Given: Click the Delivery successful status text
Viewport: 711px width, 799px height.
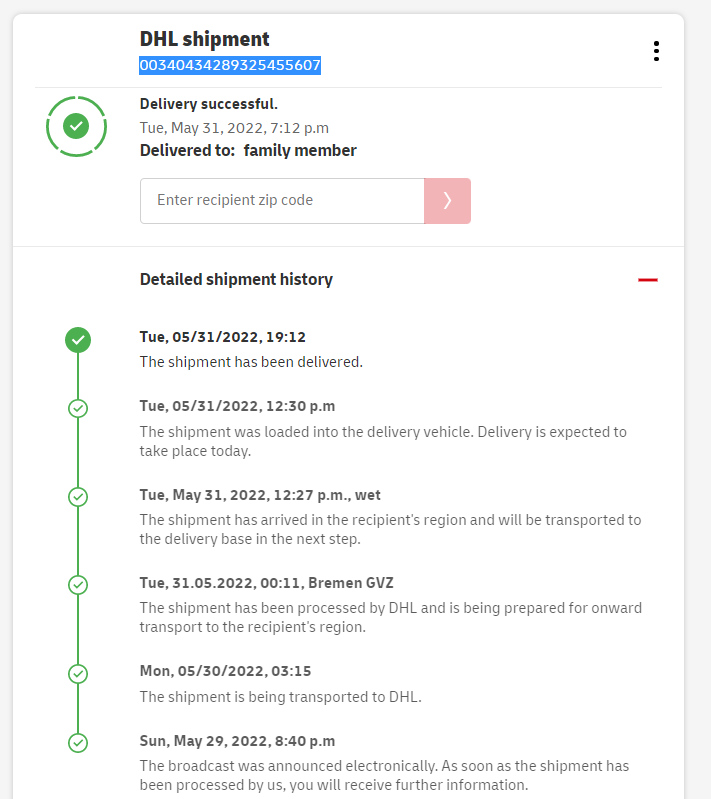Looking at the screenshot, I should (209, 104).
